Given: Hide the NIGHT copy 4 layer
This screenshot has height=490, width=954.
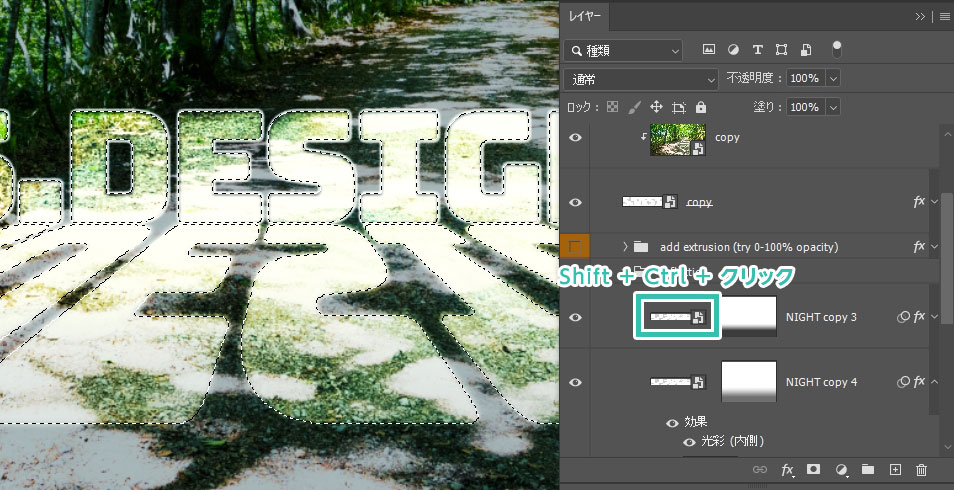Looking at the screenshot, I should (x=575, y=382).
